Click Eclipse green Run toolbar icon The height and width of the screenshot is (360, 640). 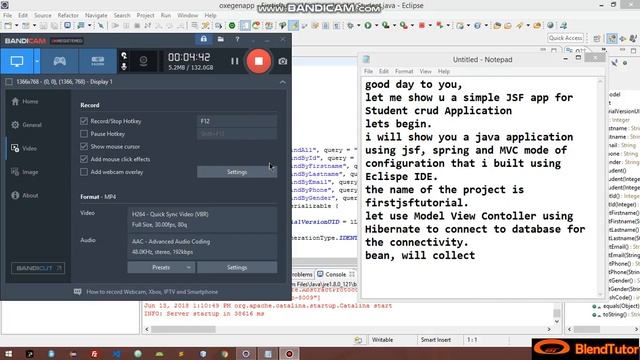tap(368, 25)
